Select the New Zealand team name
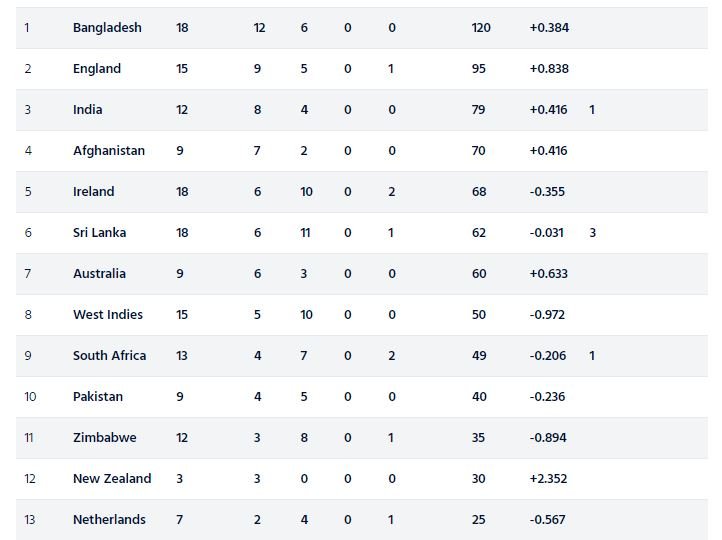This screenshot has width=722, height=540. (112, 479)
